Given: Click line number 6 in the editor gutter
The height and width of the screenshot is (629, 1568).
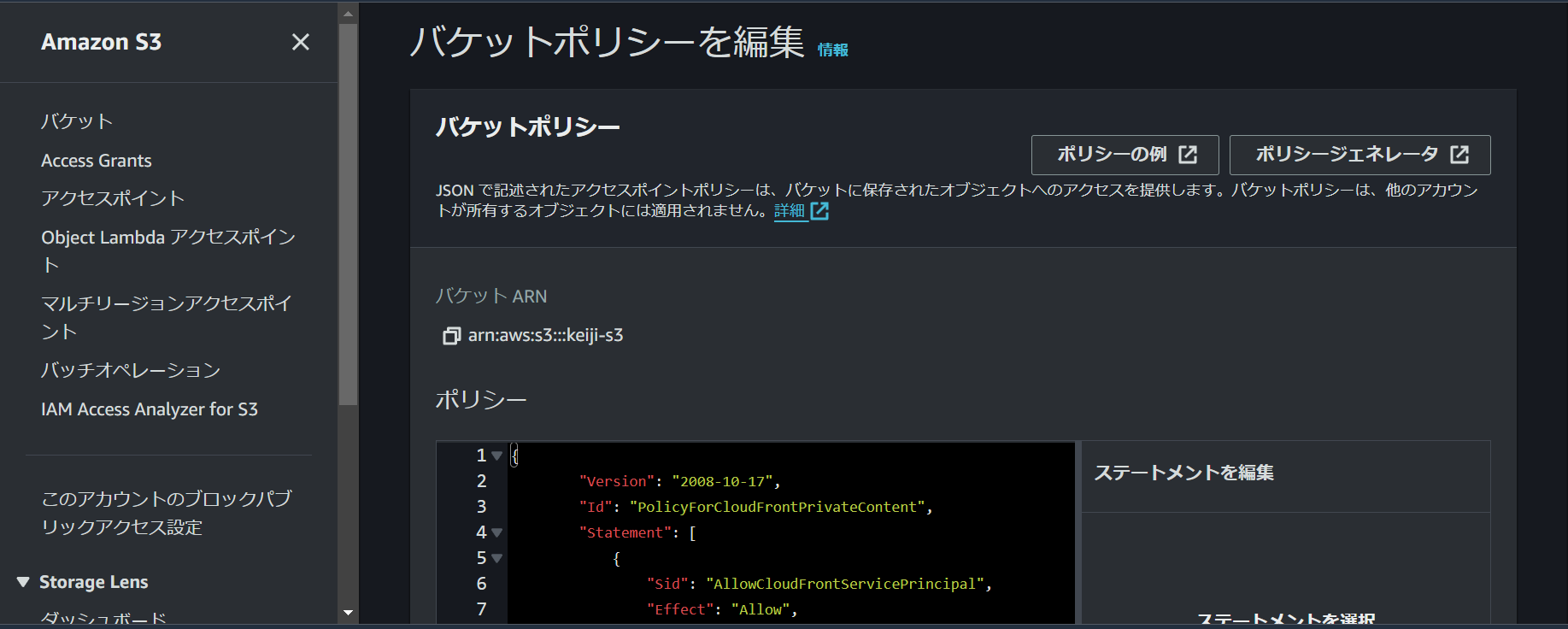Looking at the screenshot, I should [x=481, y=584].
